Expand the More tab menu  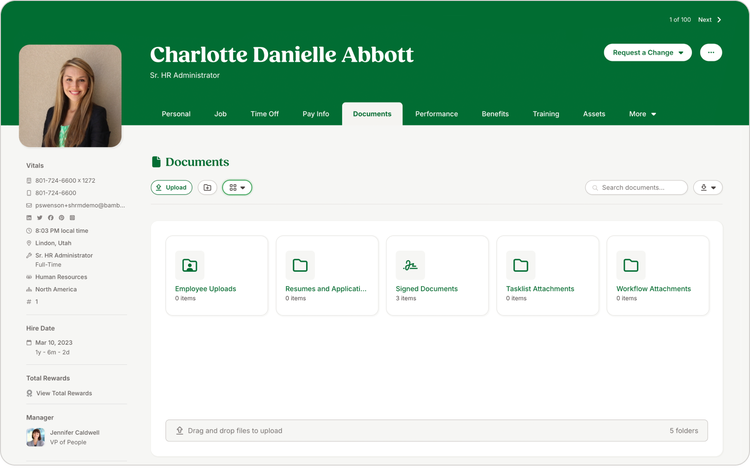pyautogui.click(x=642, y=114)
